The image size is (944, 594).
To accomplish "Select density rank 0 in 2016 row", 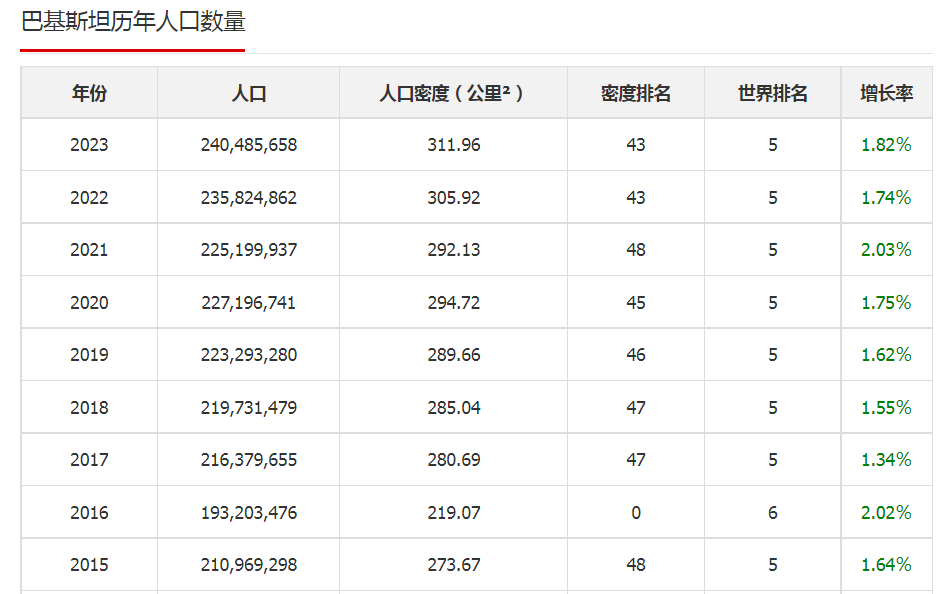I will coord(636,513).
